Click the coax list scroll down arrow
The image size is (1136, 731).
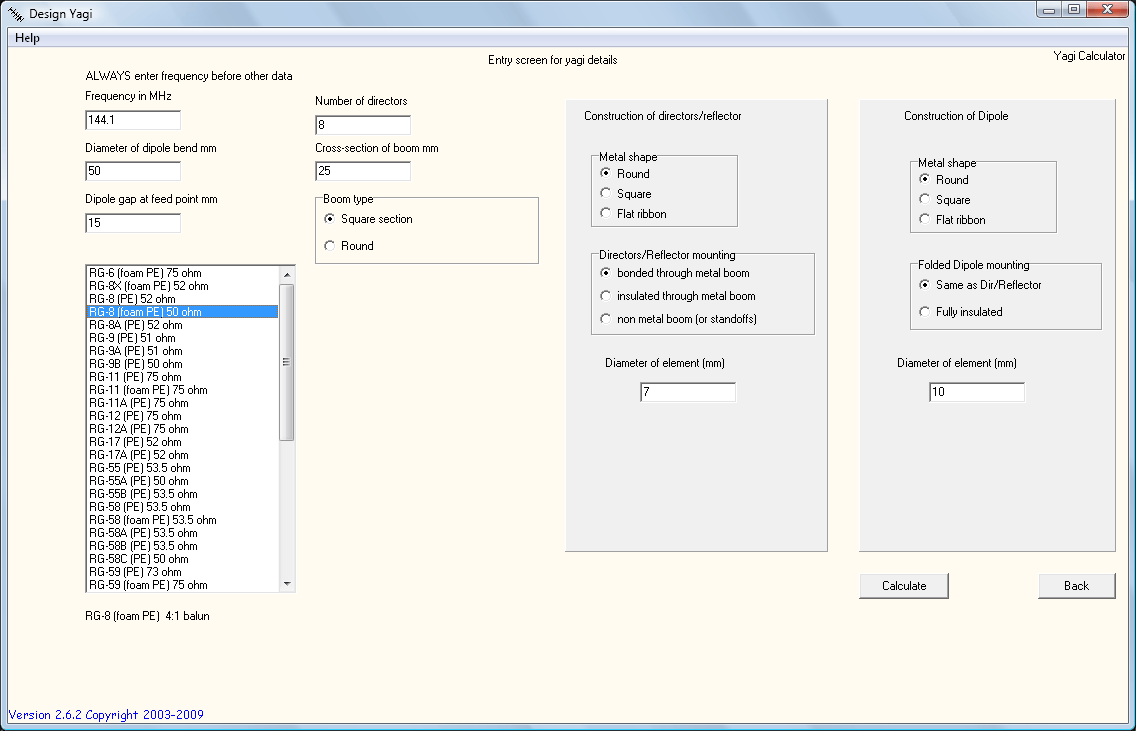pos(287,584)
